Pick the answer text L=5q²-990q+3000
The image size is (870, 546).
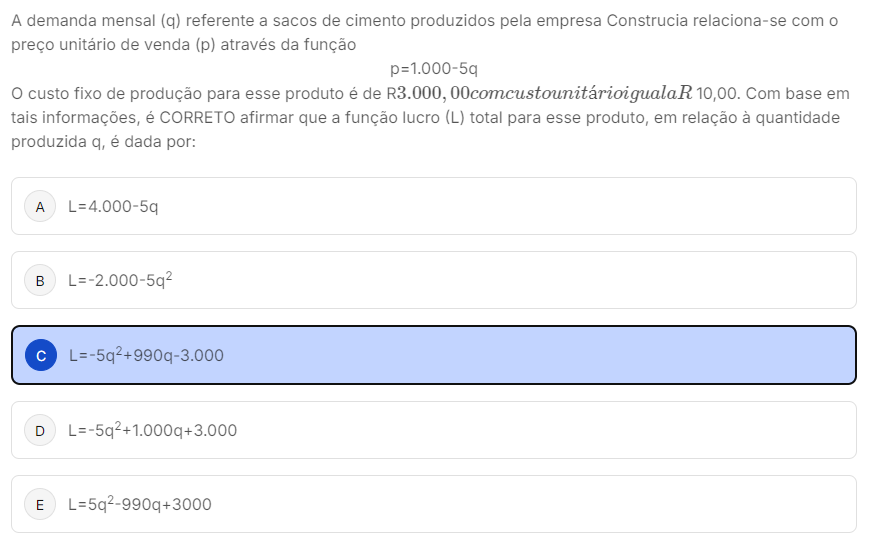(140, 505)
